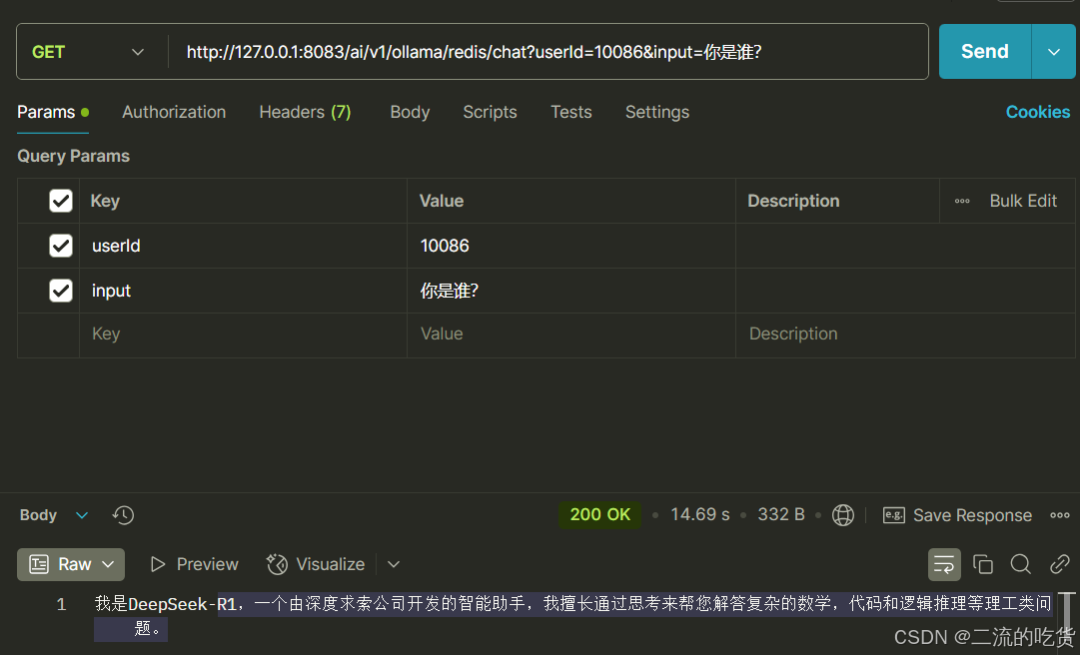
Task: Open the response more options ellipsis
Action: (1059, 515)
